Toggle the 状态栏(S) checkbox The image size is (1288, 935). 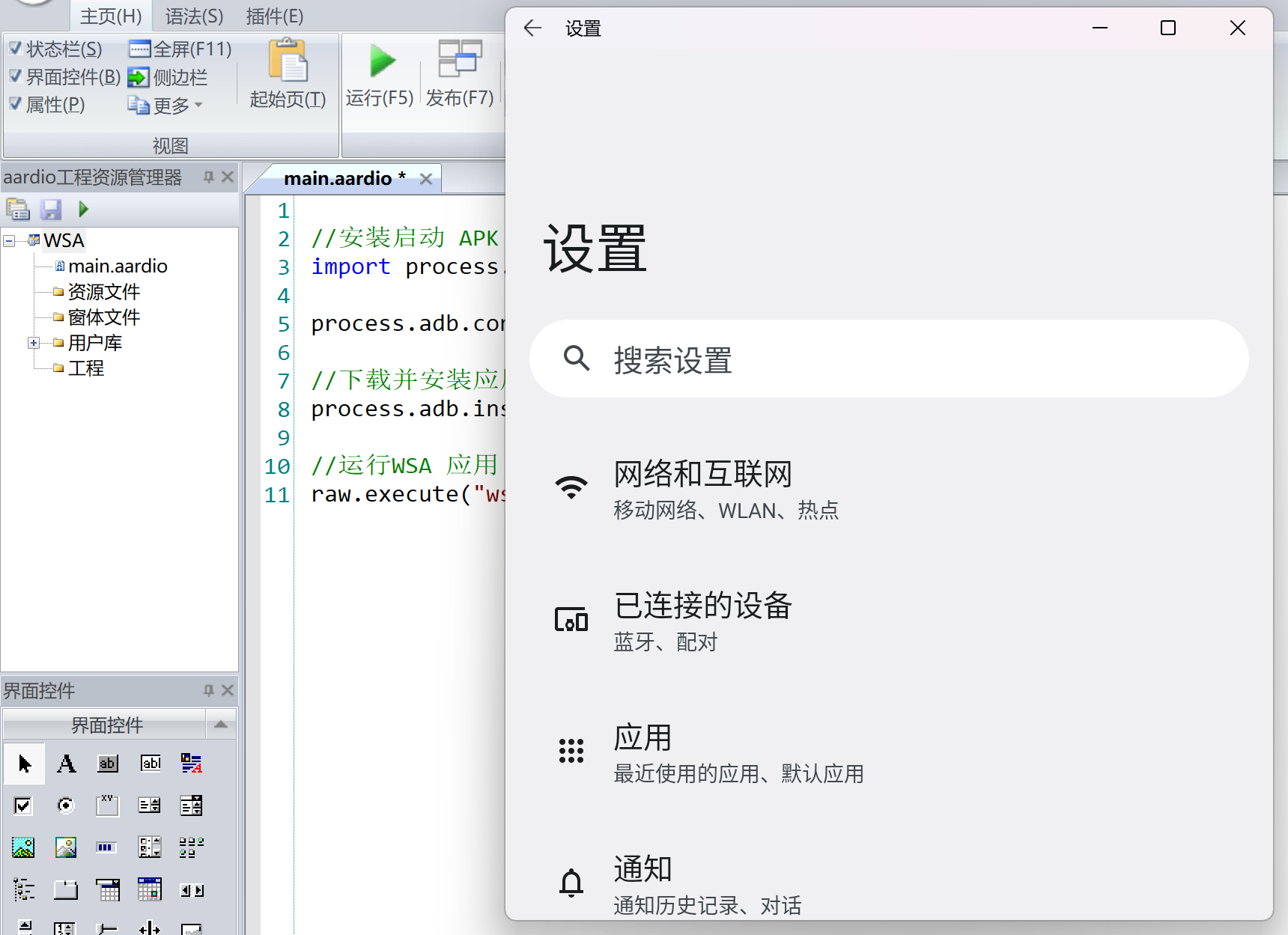coord(15,49)
